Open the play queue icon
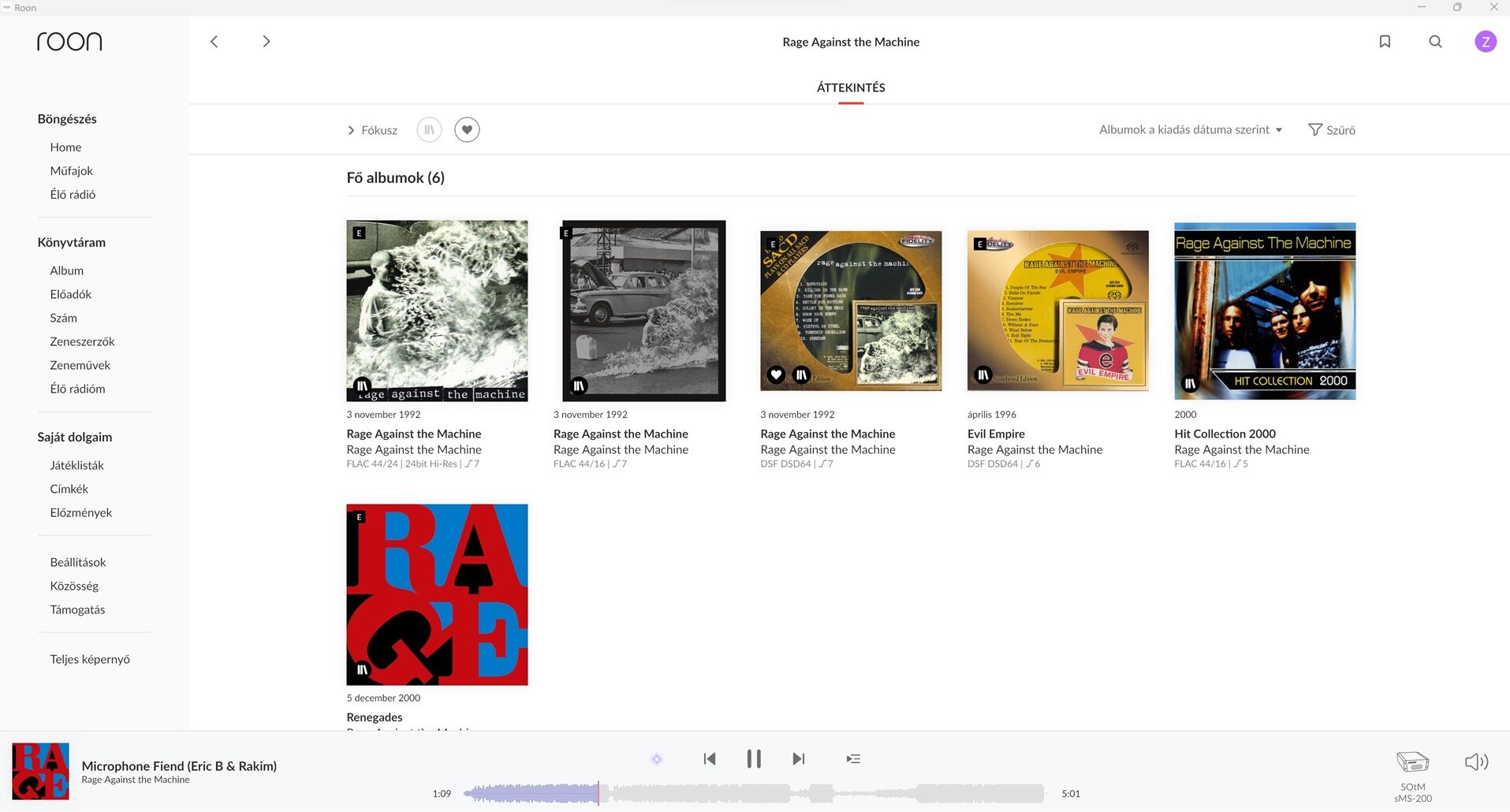The height and width of the screenshot is (812, 1510). (x=853, y=758)
